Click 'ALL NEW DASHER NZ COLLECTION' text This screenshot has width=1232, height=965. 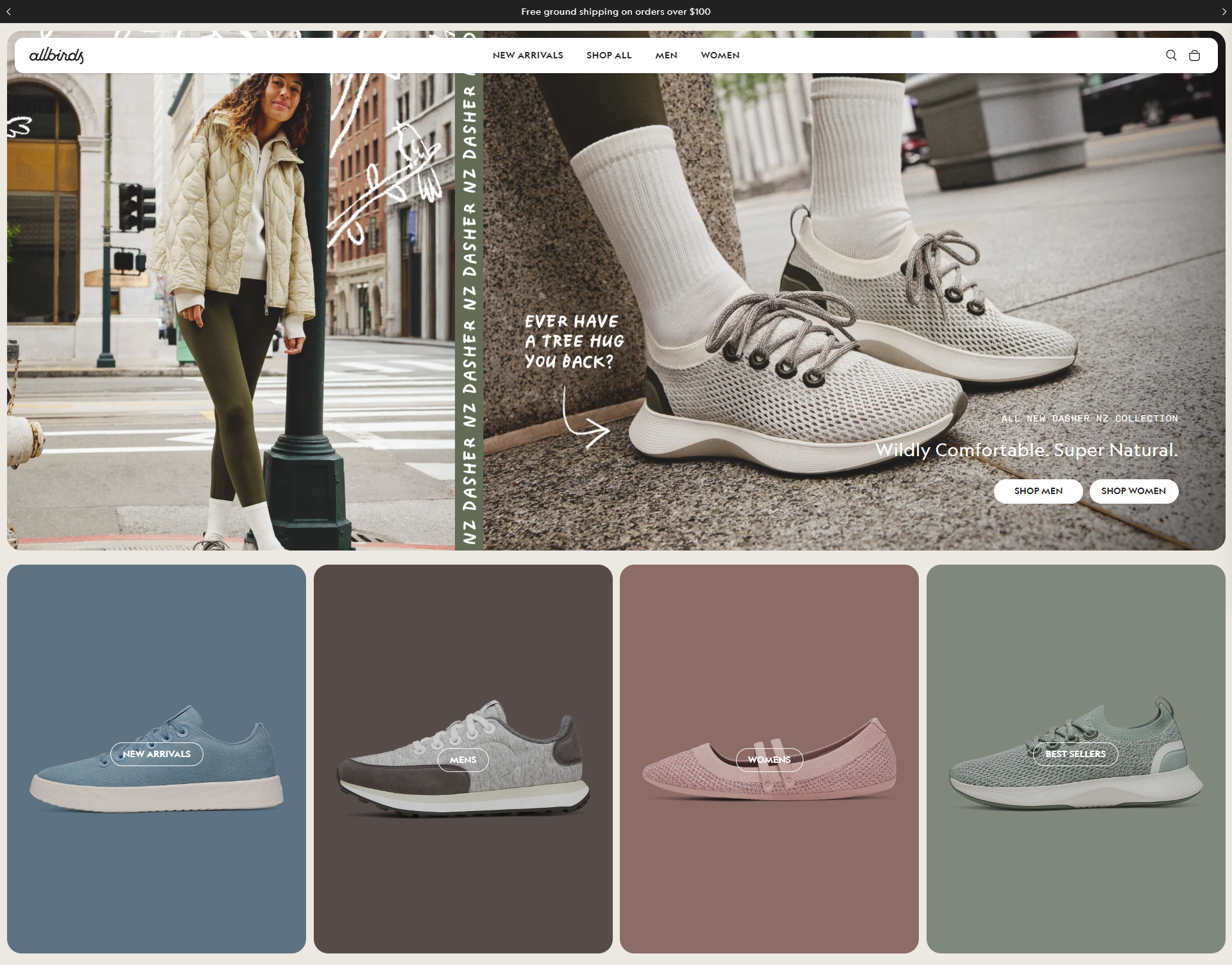coord(1090,418)
